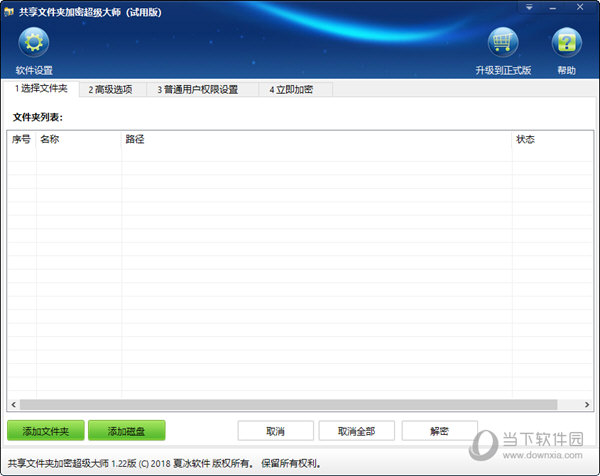Click the 取消全部 button
Screen dimensions: 600x476
tap(357, 431)
